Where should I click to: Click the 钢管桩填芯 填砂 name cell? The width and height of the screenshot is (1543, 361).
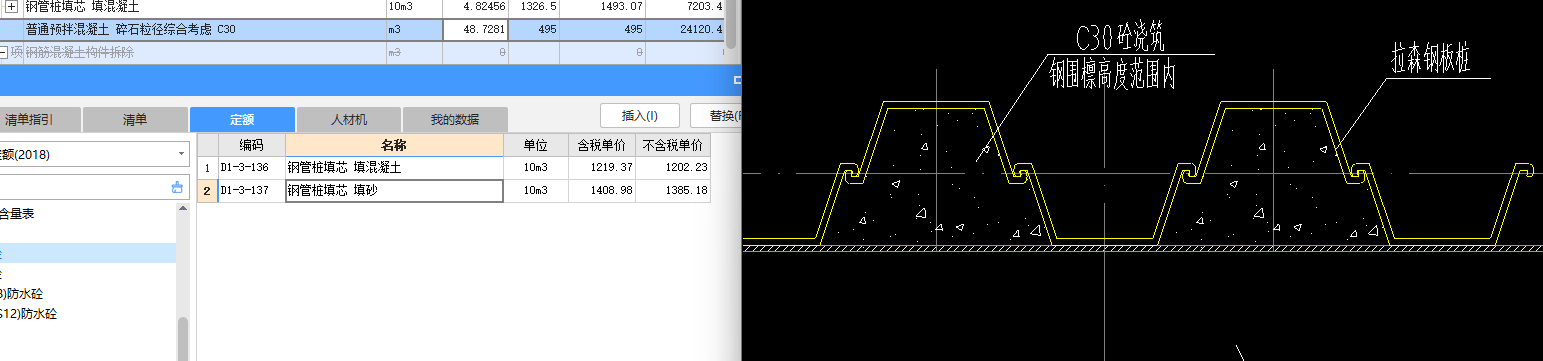coord(394,191)
